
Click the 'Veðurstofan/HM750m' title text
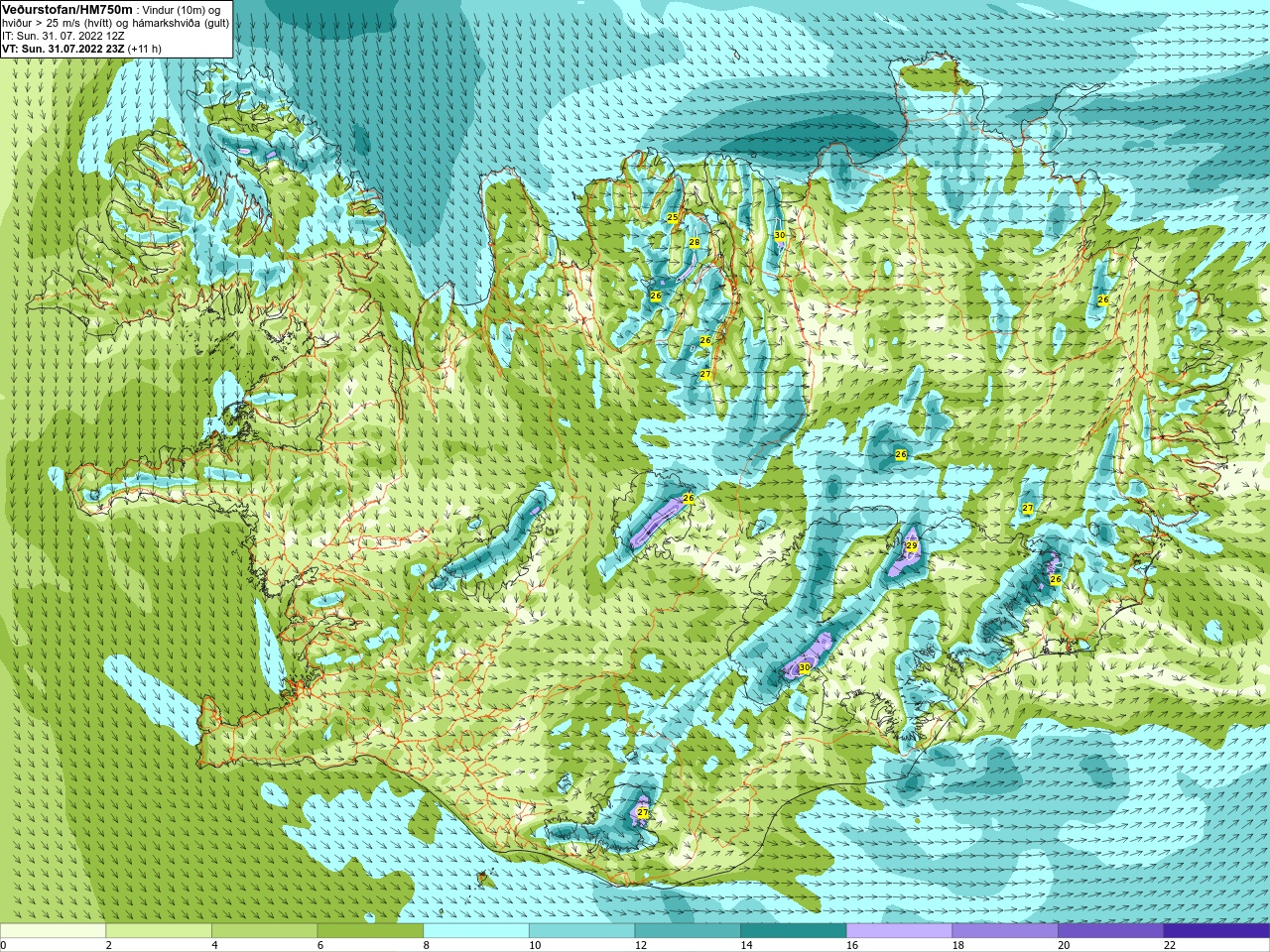click(66, 9)
